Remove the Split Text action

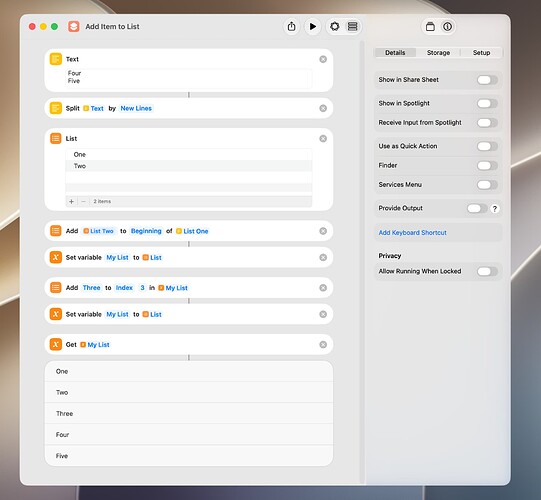(x=323, y=108)
